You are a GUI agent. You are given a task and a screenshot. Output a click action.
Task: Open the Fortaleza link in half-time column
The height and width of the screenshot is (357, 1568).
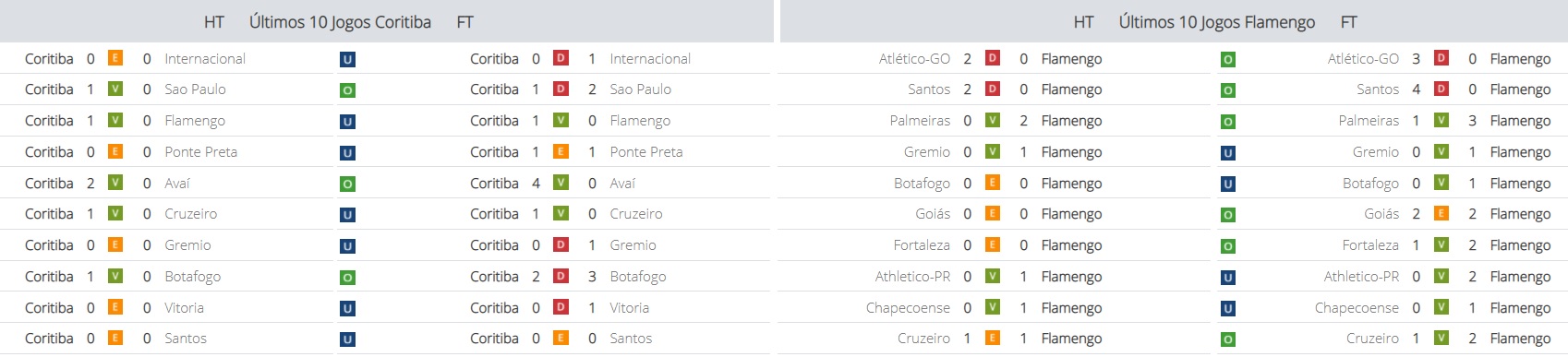(x=922, y=245)
